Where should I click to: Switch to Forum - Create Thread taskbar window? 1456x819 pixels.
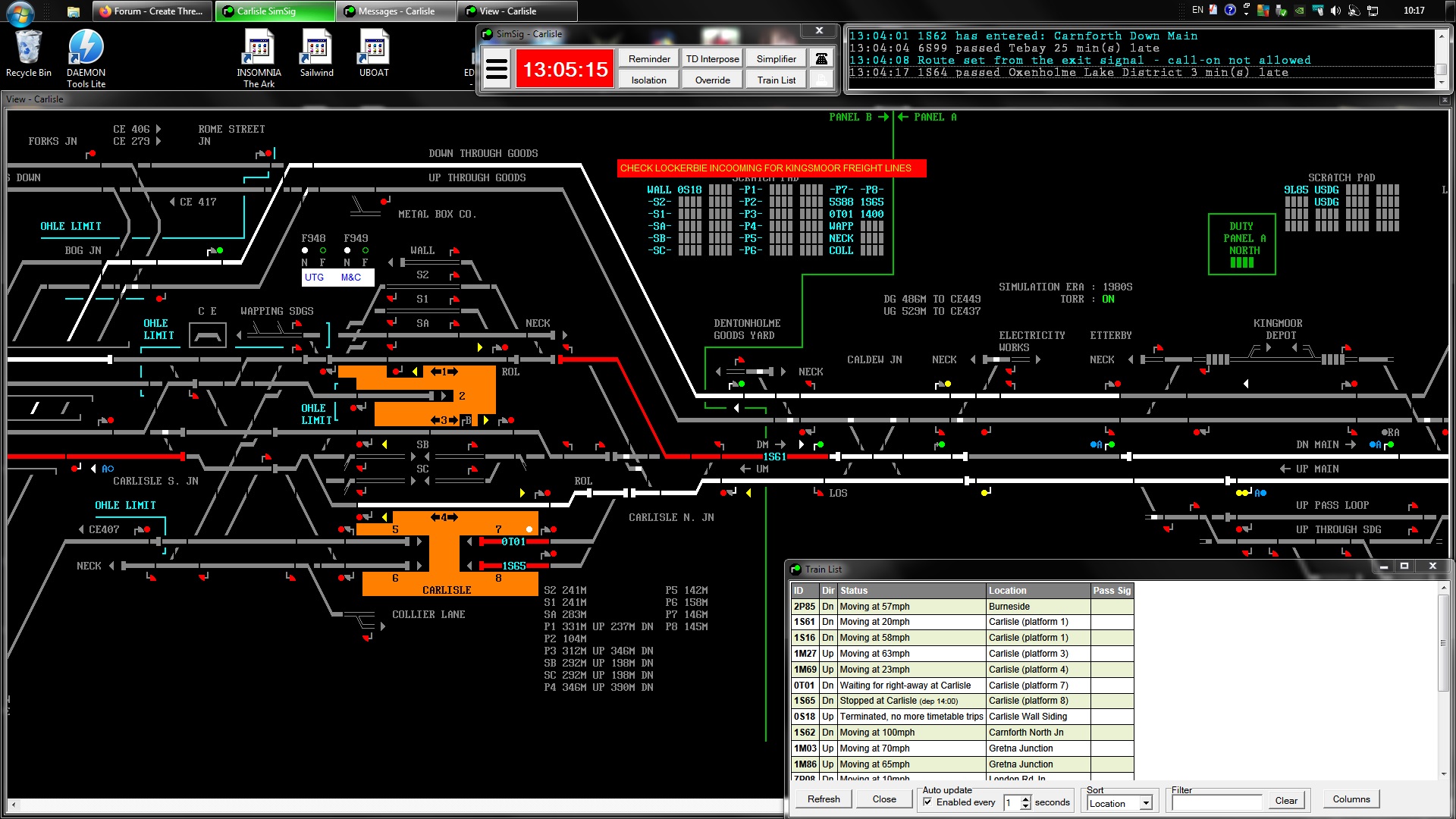pyautogui.click(x=153, y=11)
